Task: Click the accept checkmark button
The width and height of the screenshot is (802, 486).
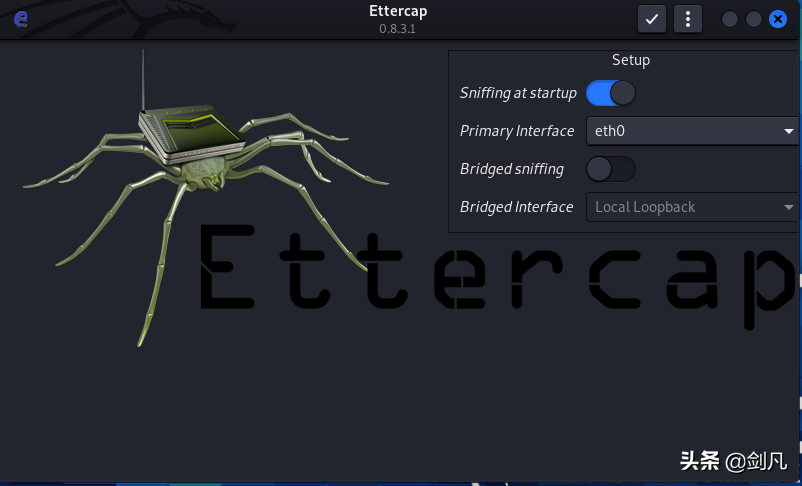Action: click(x=652, y=19)
